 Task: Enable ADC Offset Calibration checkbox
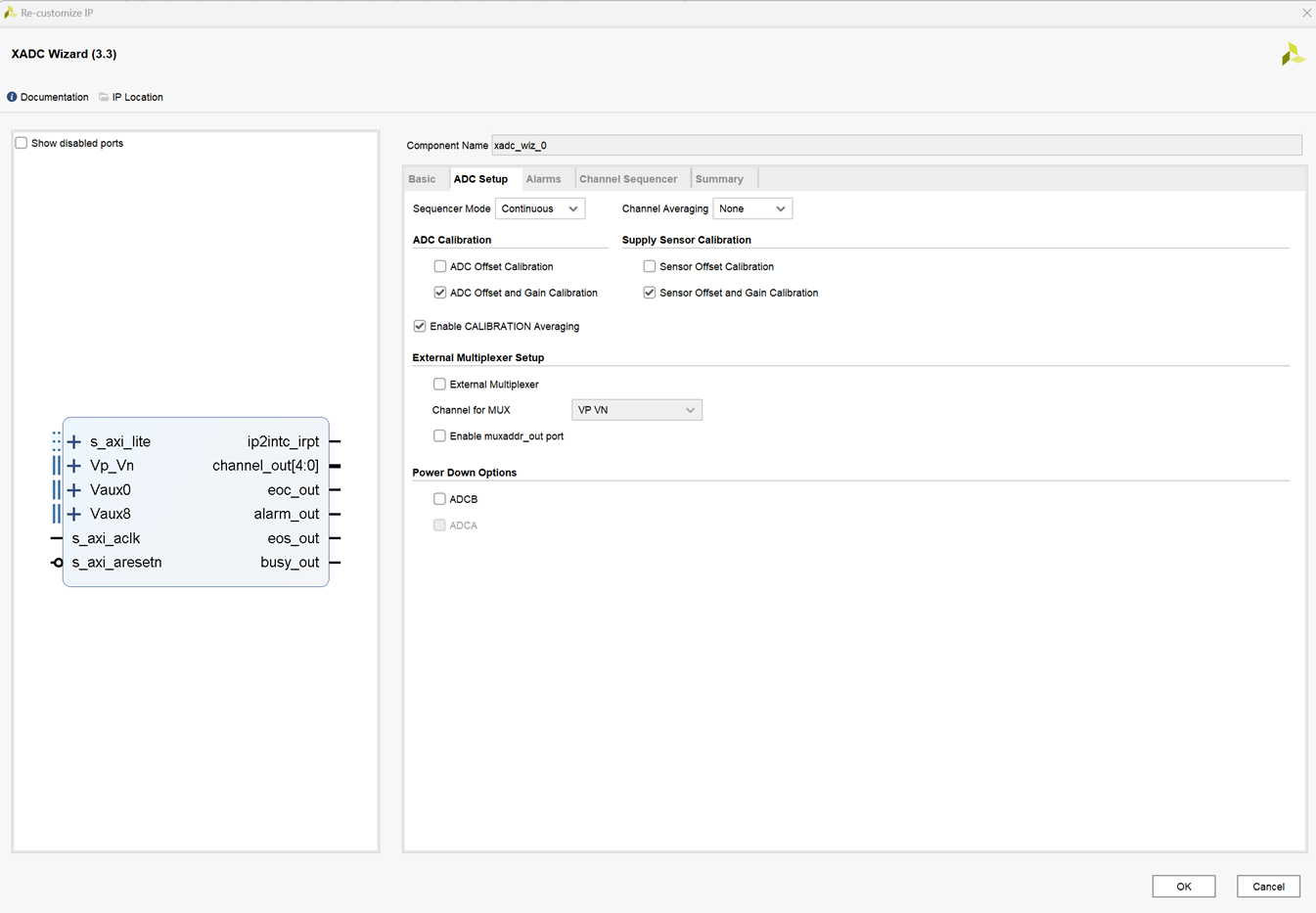point(440,266)
